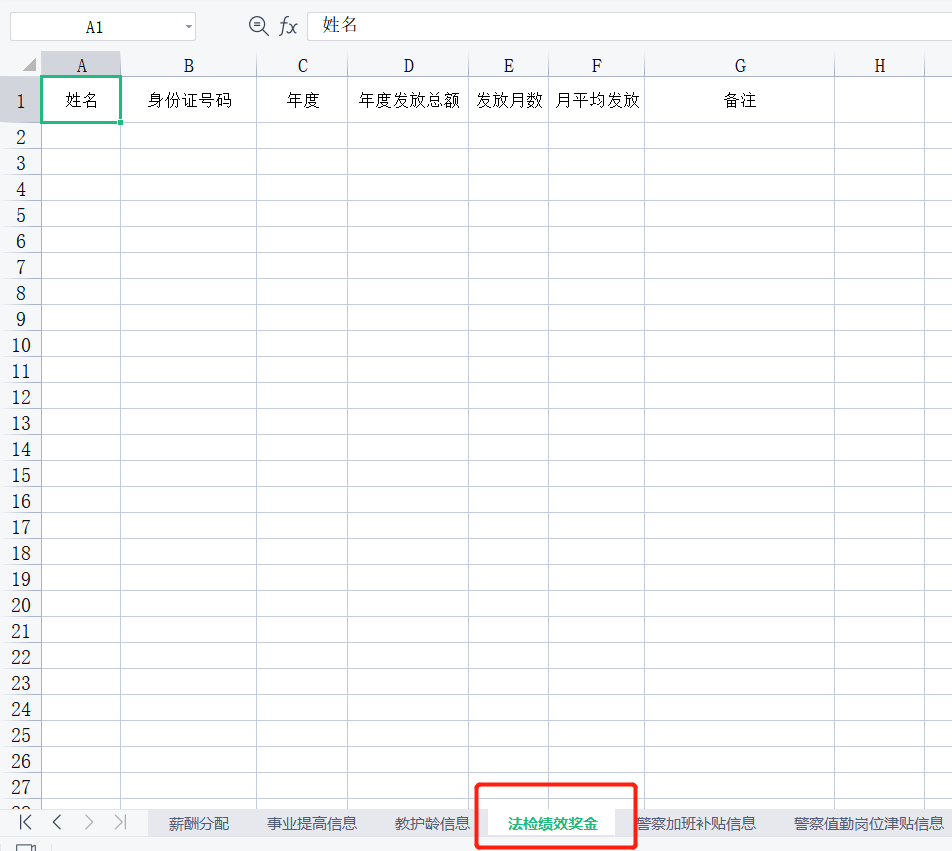
Task: Jump to last sheet with navigation arrow
Action: pos(120,822)
